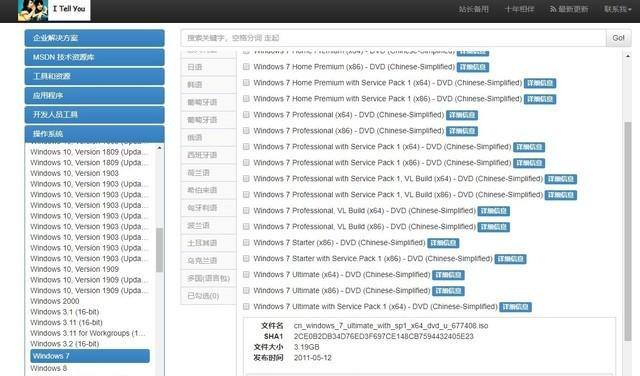
Task: Switch to the 已勾选(0) tab
Action: pos(209,296)
